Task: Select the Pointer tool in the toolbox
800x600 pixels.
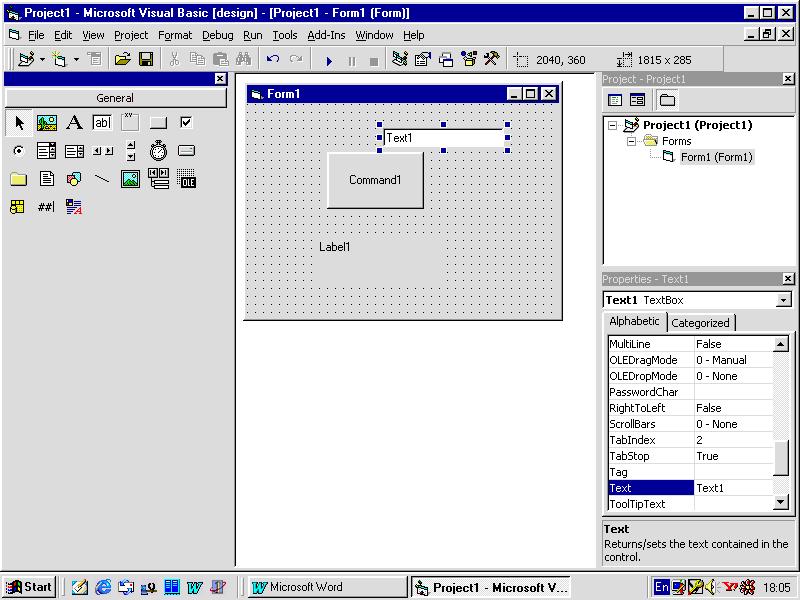Action: pos(19,122)
